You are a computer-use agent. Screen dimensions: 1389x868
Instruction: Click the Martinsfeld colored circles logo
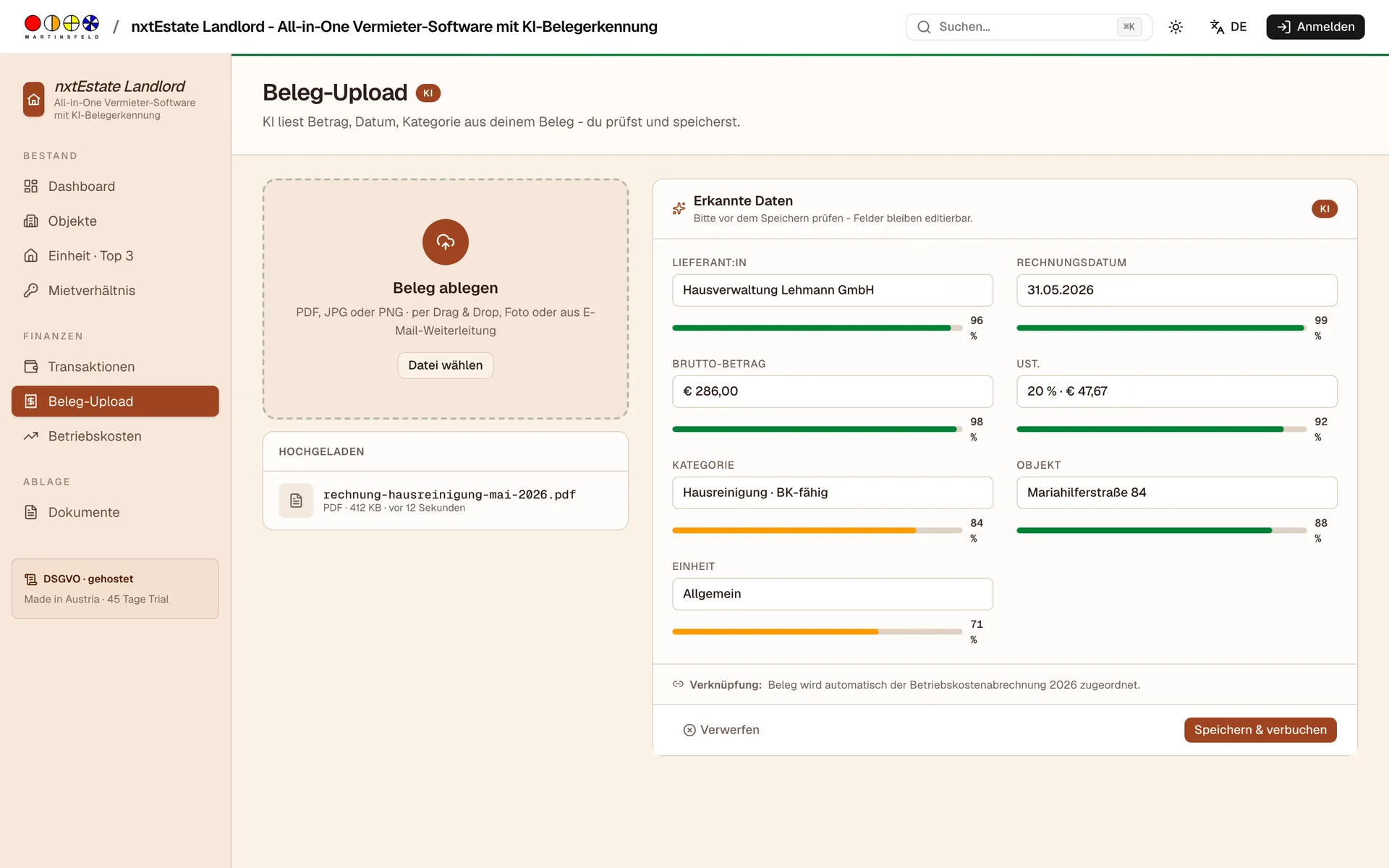point(61,26)
